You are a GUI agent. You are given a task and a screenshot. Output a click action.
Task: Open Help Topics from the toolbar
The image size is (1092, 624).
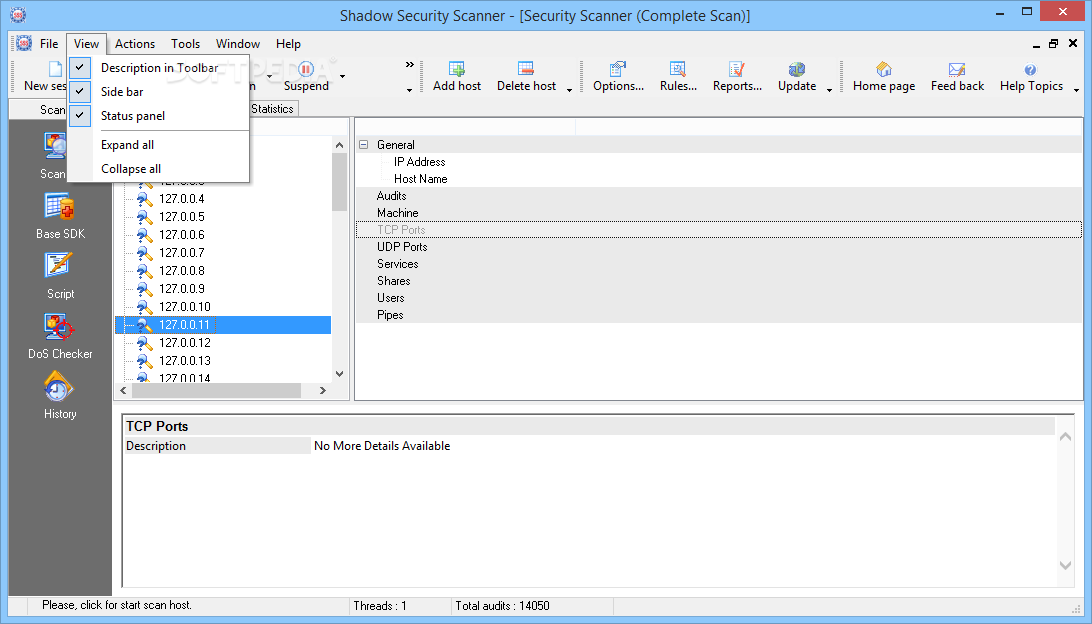[x=1031, y=69]
